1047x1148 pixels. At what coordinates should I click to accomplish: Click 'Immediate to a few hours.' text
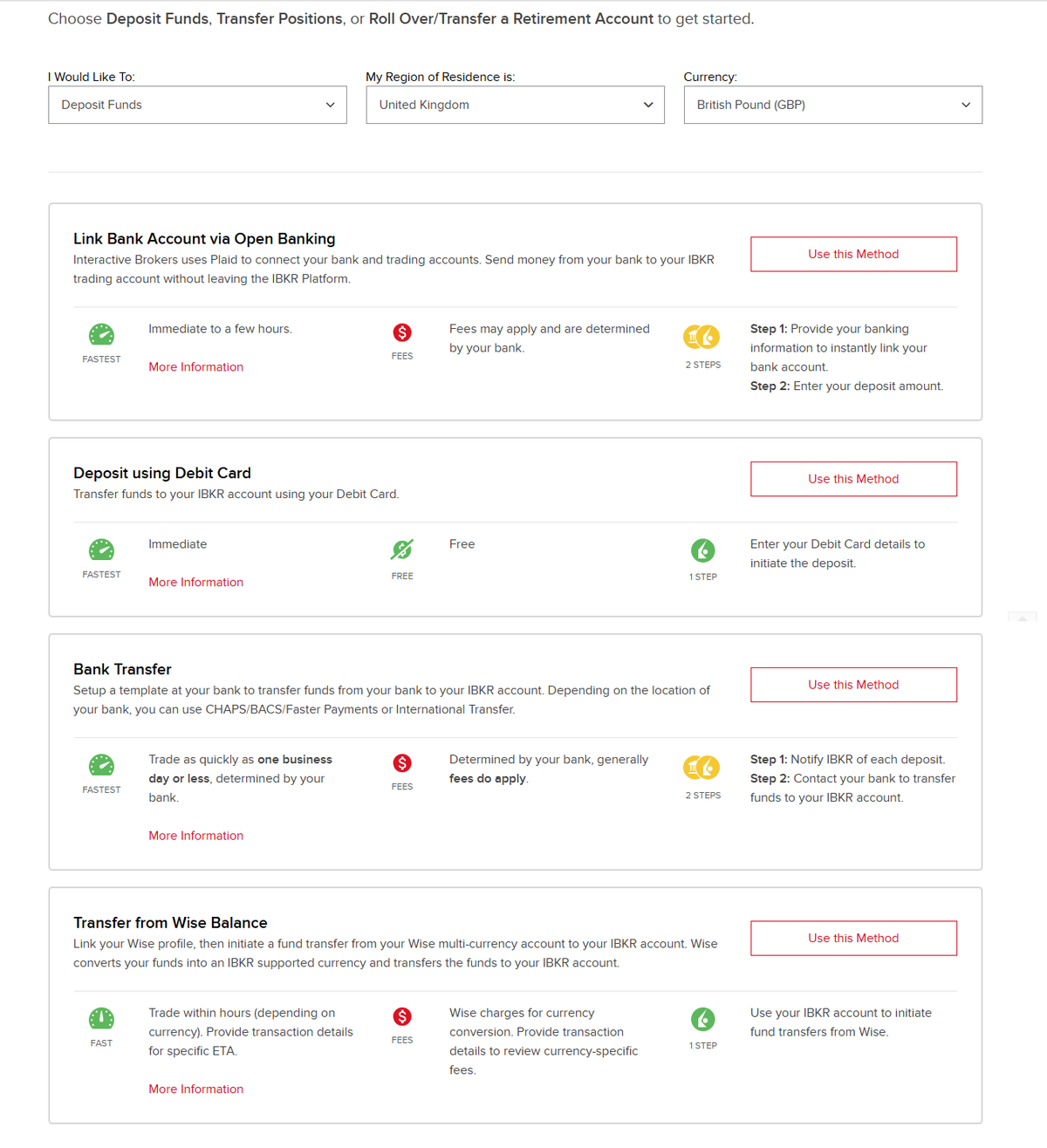click(220, 329)
